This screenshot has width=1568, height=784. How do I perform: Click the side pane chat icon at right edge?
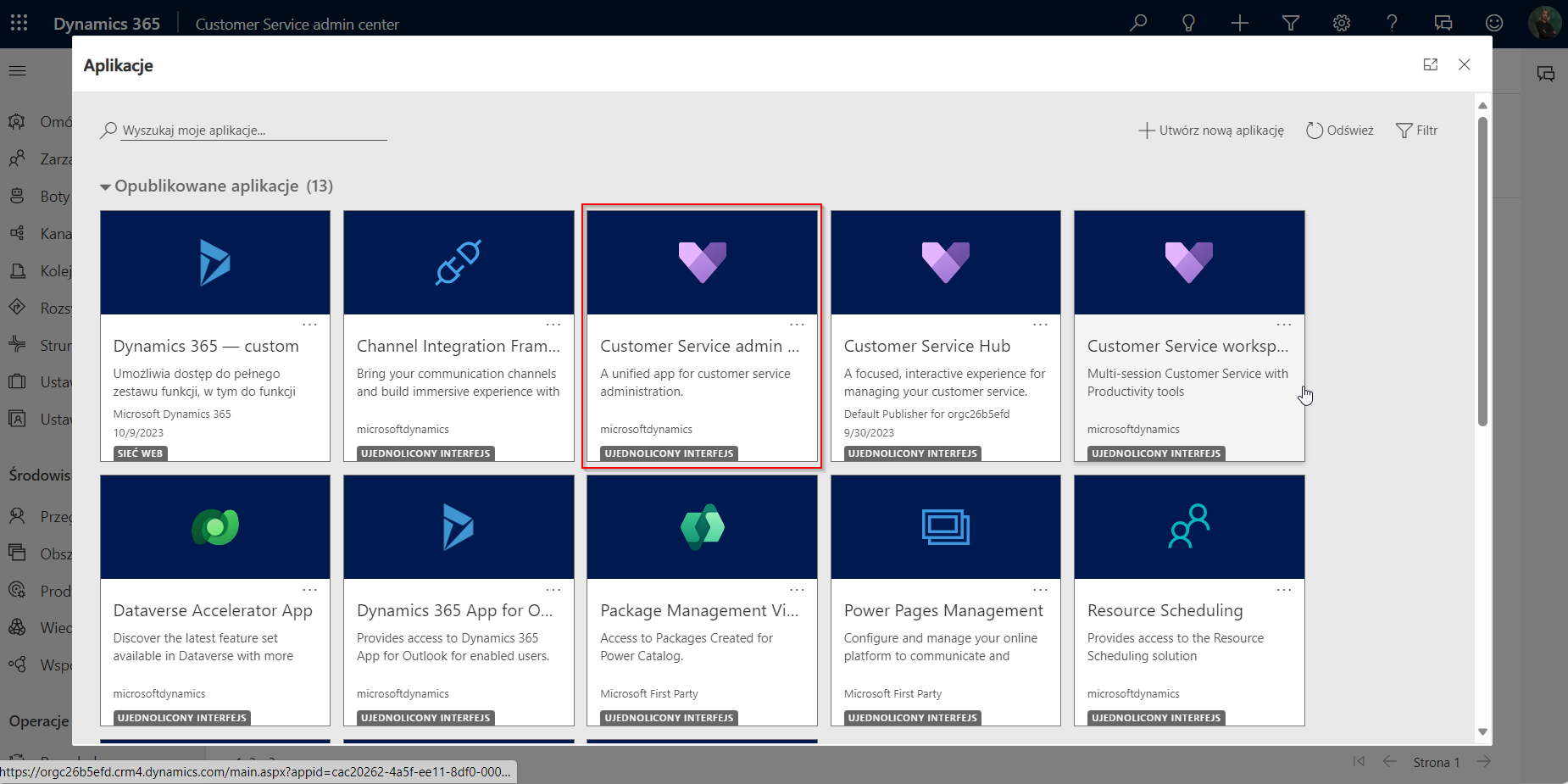(1546, 74)
